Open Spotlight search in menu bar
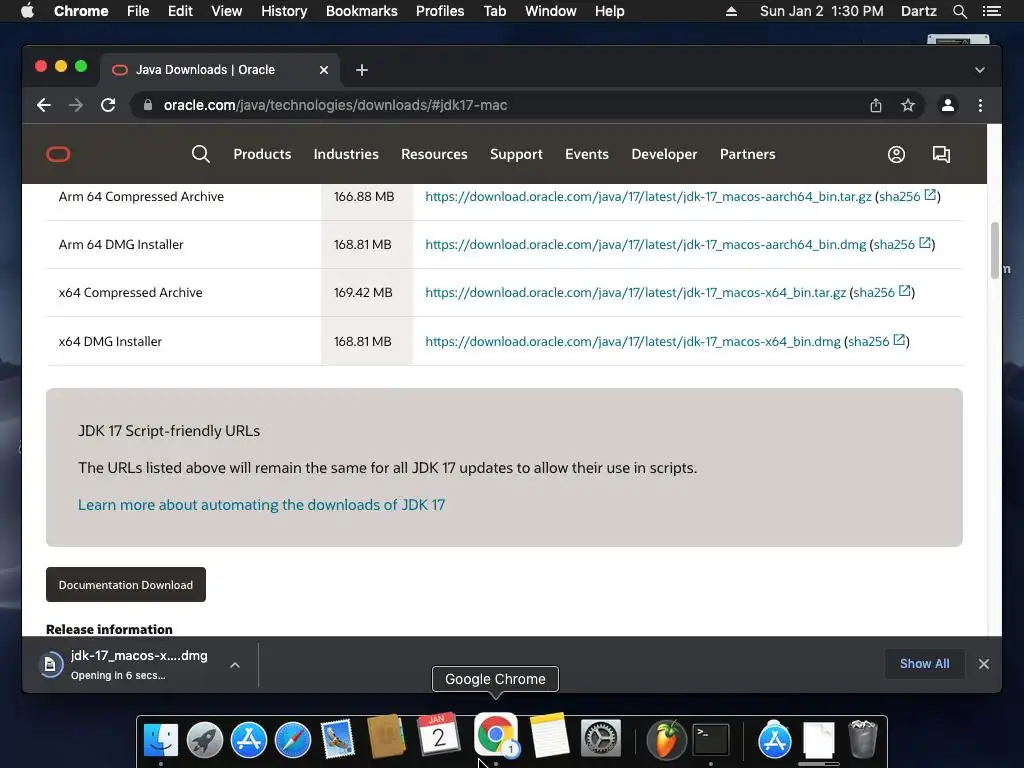 [959, 11]
